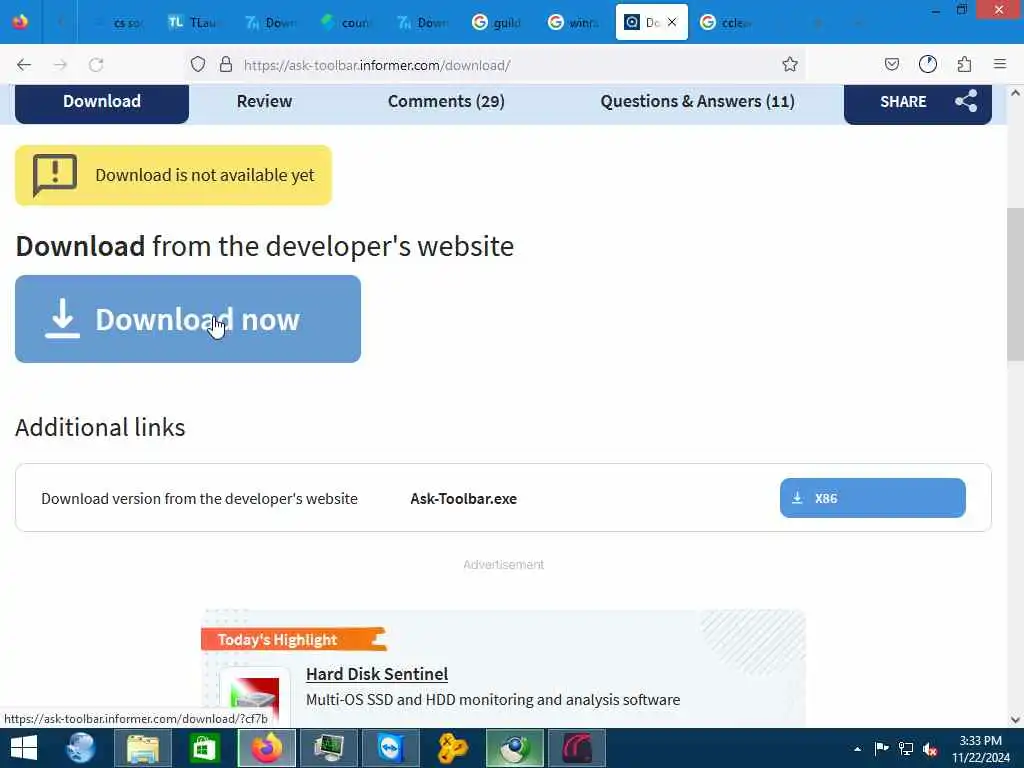This screenshot has width=1024, height=768.
Task: Click the share icon next to SHARE
Action: coord(966,101)
